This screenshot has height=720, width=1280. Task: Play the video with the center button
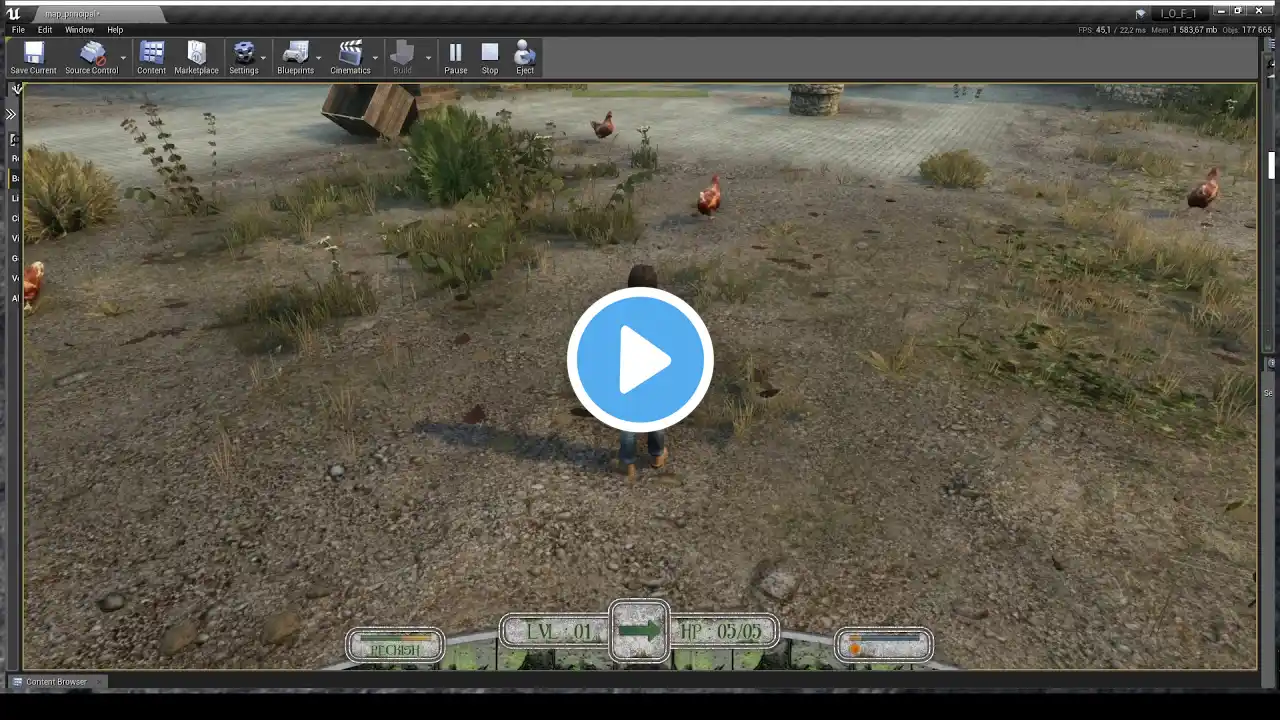click(x=640, y=360)
